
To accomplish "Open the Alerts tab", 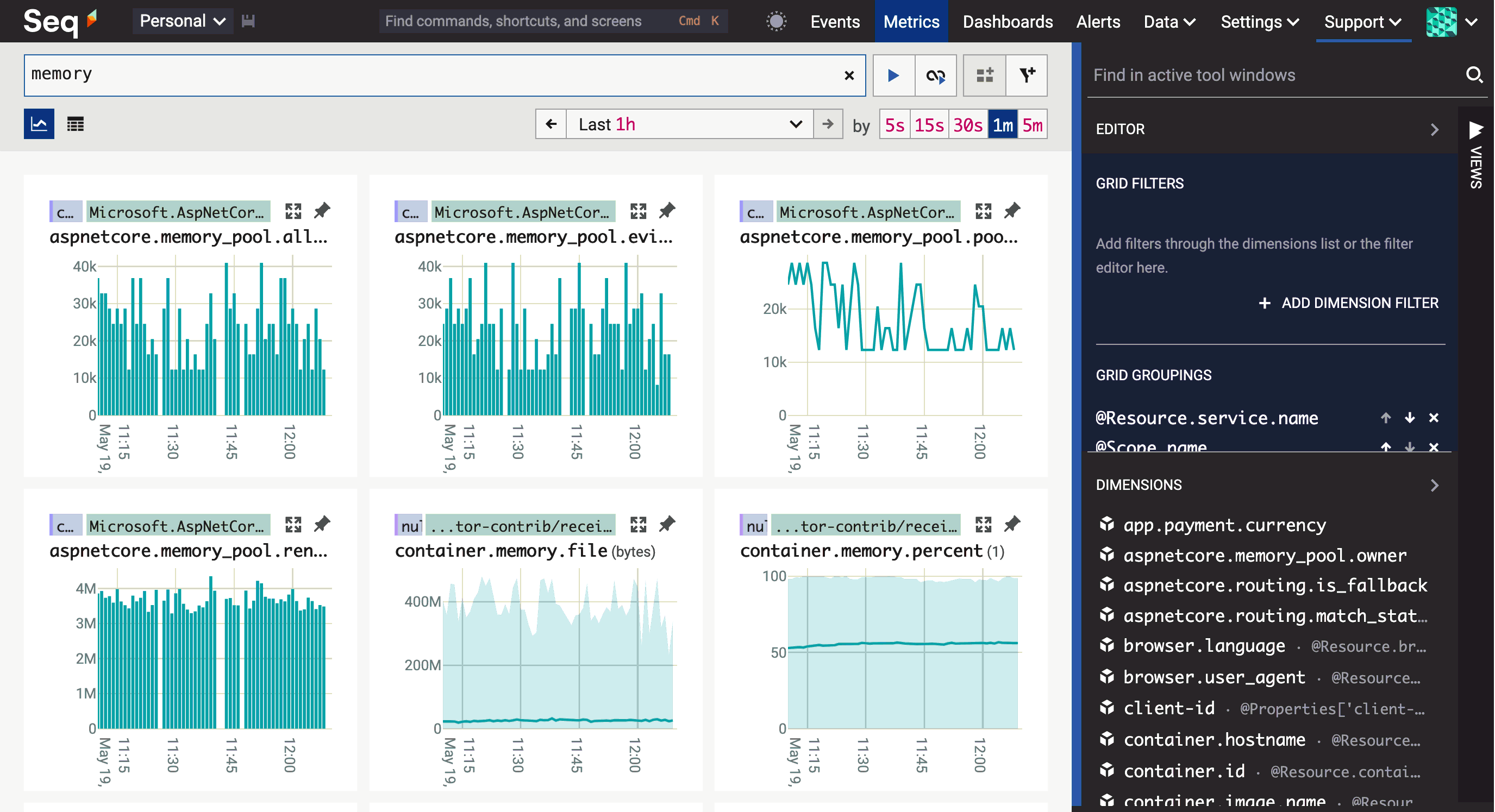I will coord(1098,22).
